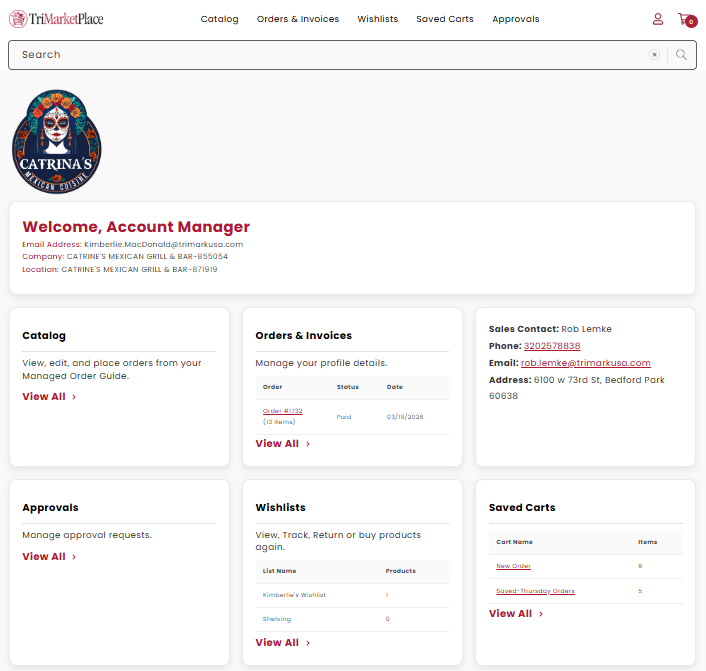Open the user account profile icon

(x=657, y=19)
